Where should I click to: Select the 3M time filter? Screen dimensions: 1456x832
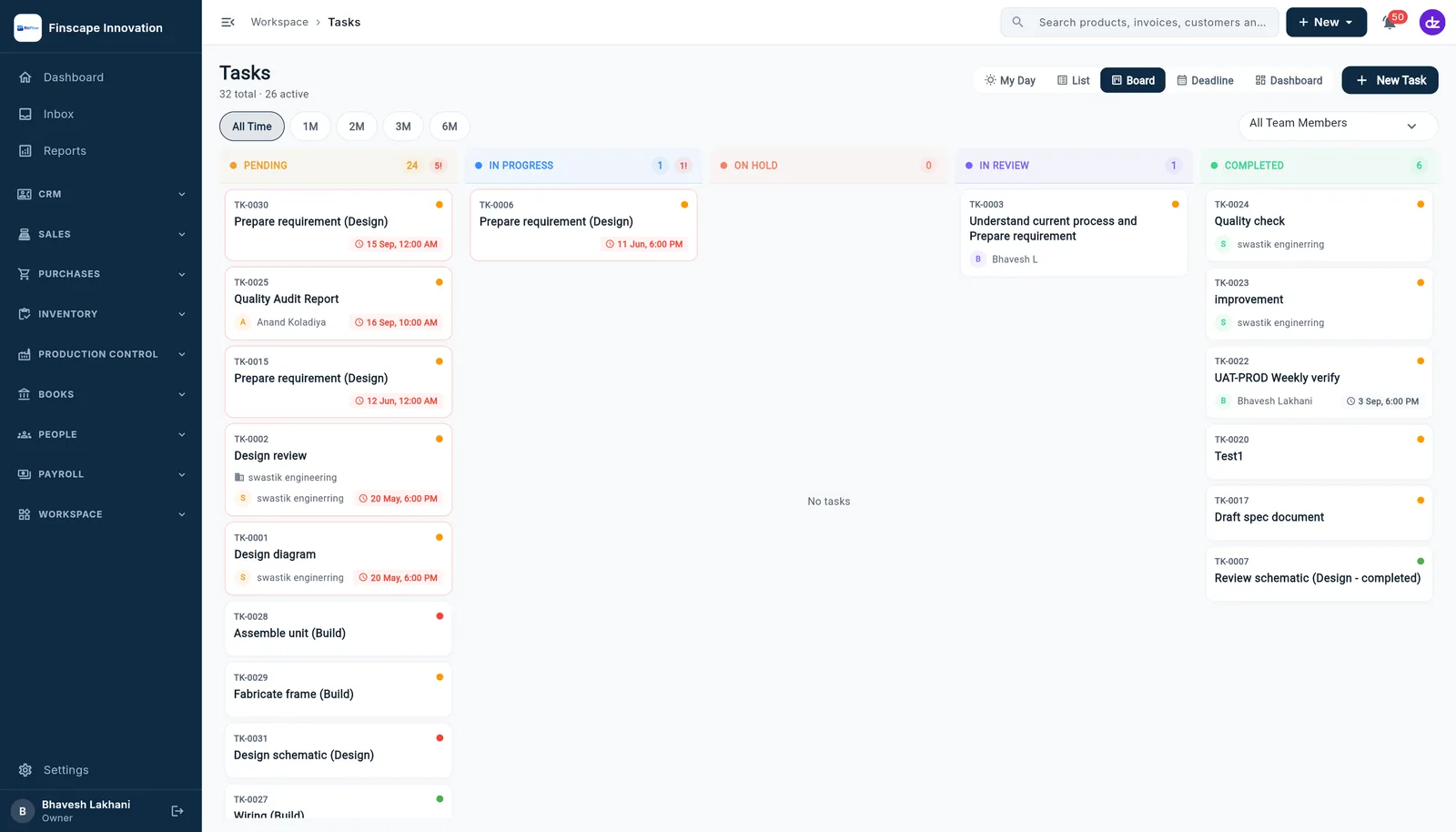click(x=403, y=127)
